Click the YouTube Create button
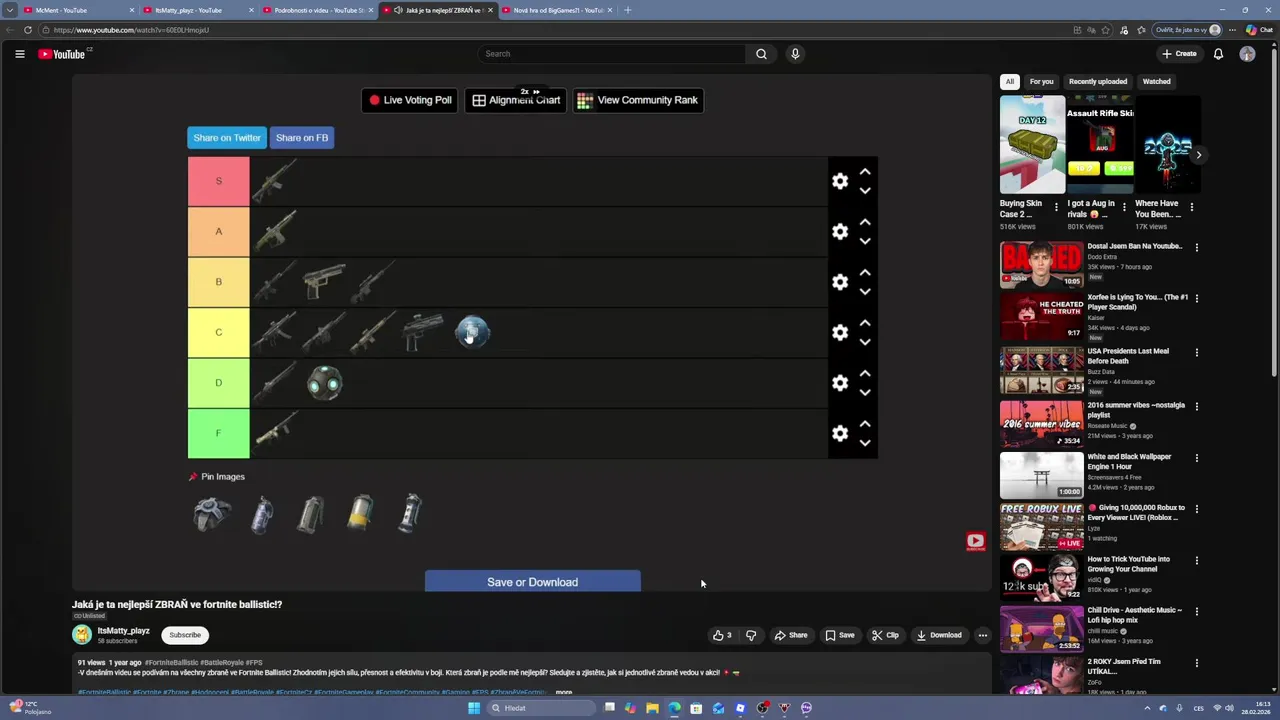Image resolution: width=1280 pixels, height=720 pixels. pos(1179,54)
